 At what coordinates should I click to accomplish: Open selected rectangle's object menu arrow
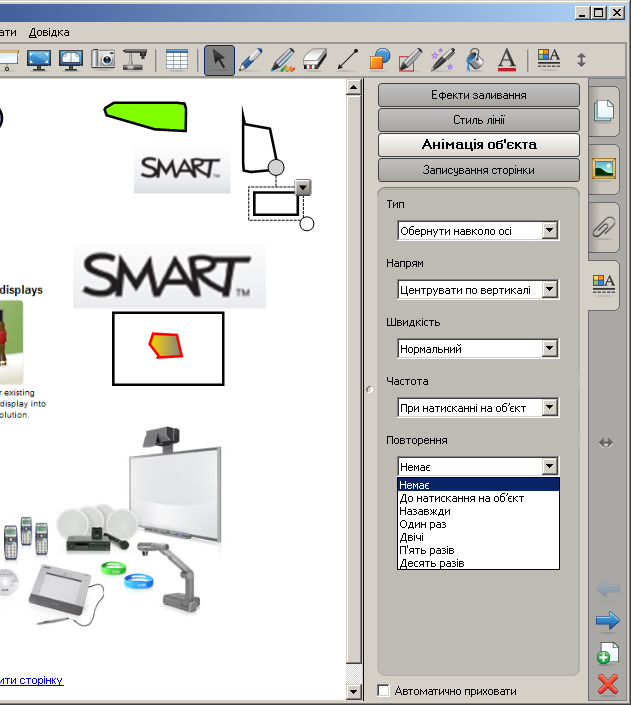click(x=303, y=187)
